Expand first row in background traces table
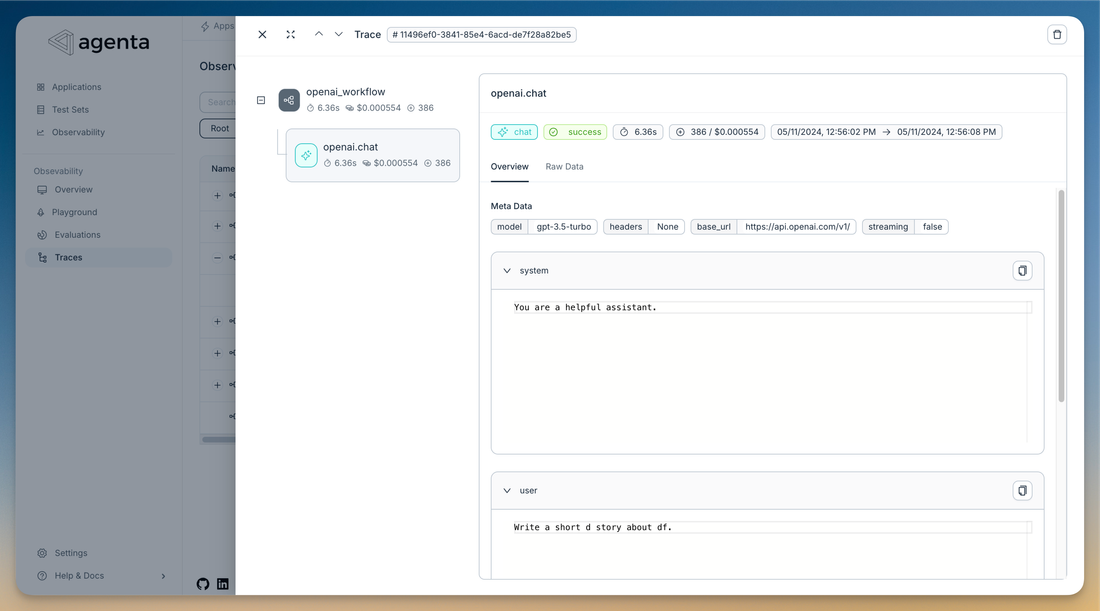1100x611 pixels. coord(217,196)
